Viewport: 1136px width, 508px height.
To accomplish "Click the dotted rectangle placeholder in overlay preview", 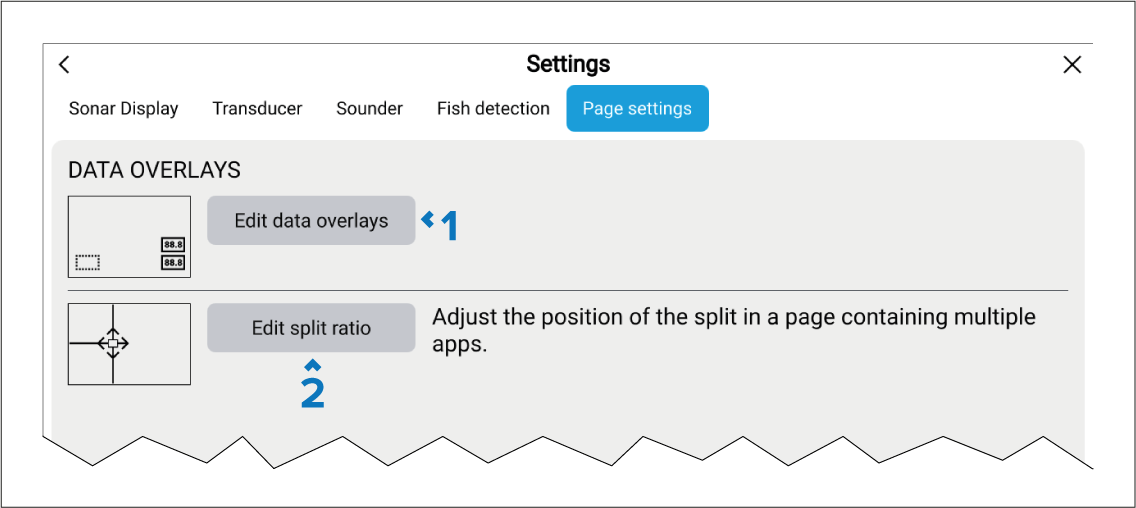I will [x=88, y=263].
